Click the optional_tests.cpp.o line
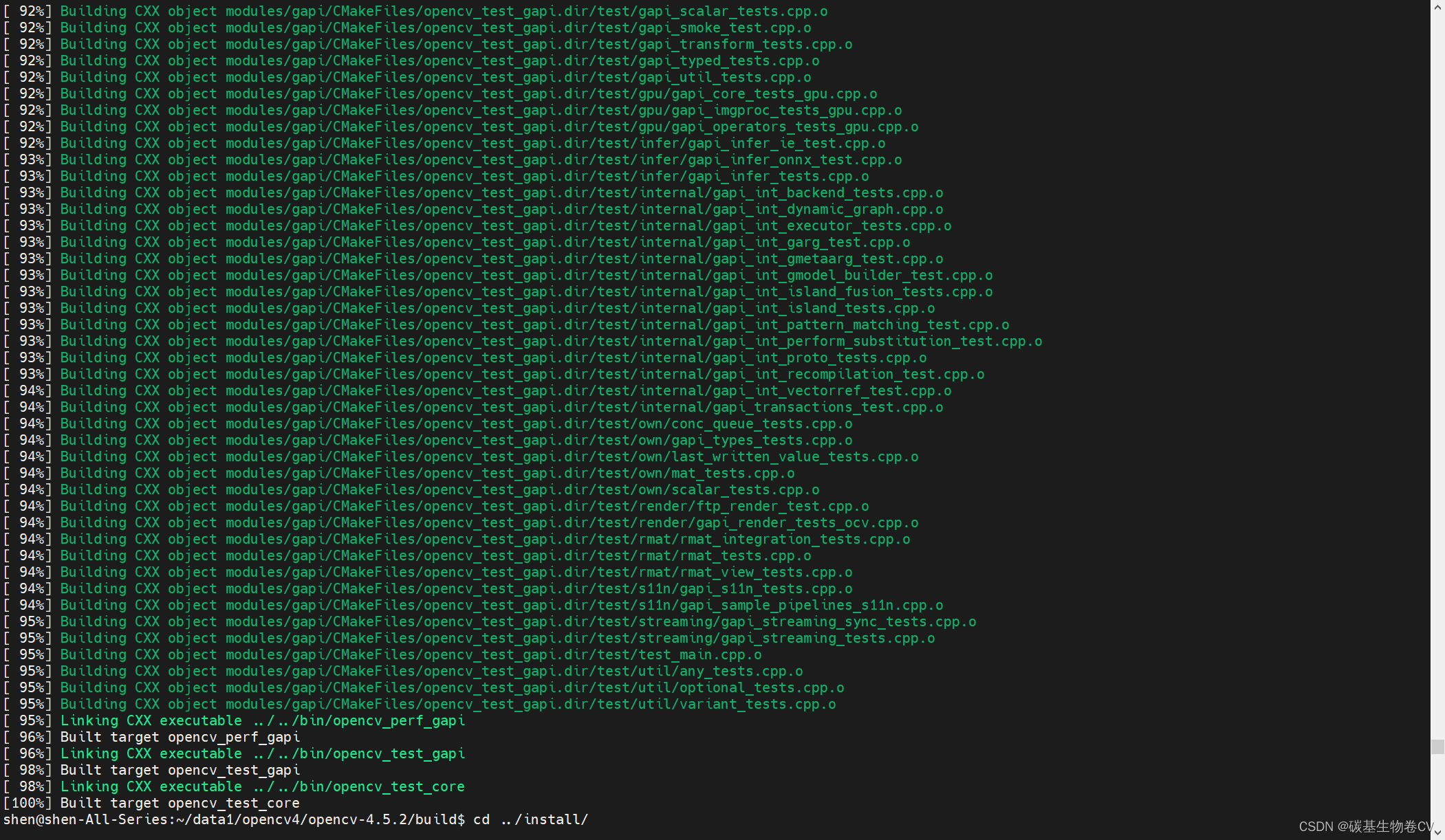1445x840 pixels. [424, 688]
